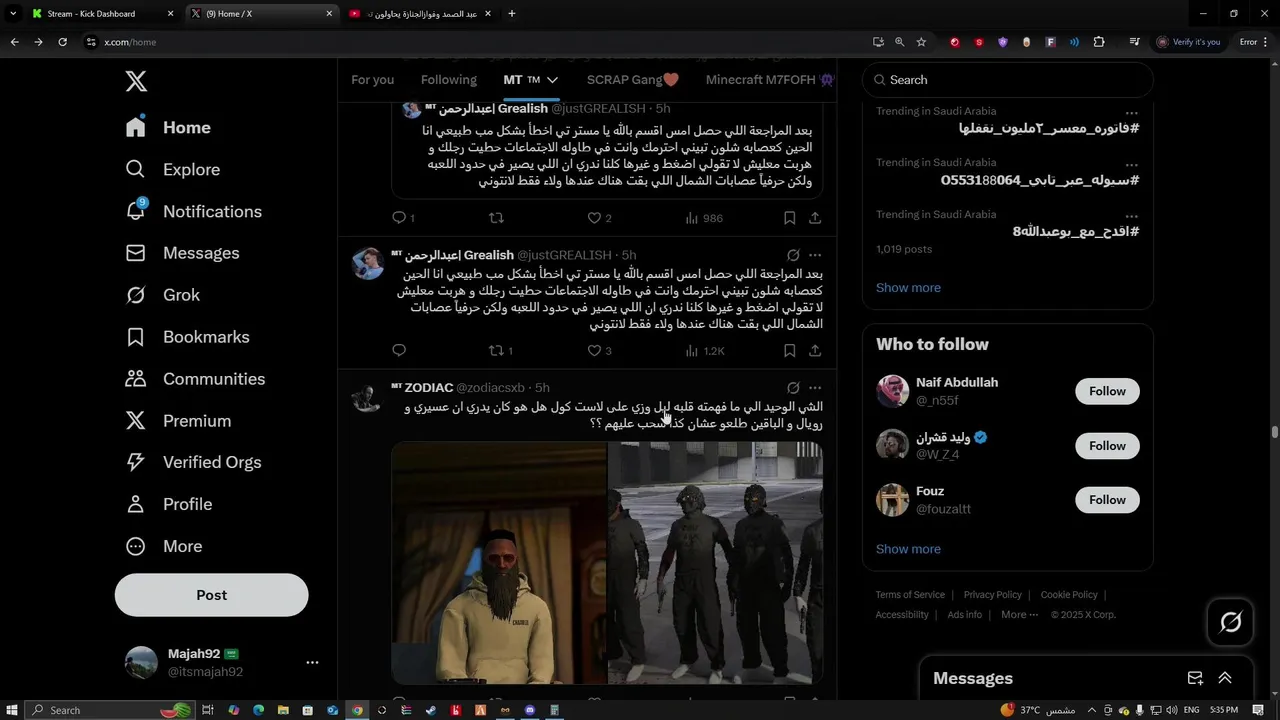The height and width of the screenshot is (720, 1280).
Task: Reply to Grealish's post with 1.2K views
Action: (x=399, y=350)
